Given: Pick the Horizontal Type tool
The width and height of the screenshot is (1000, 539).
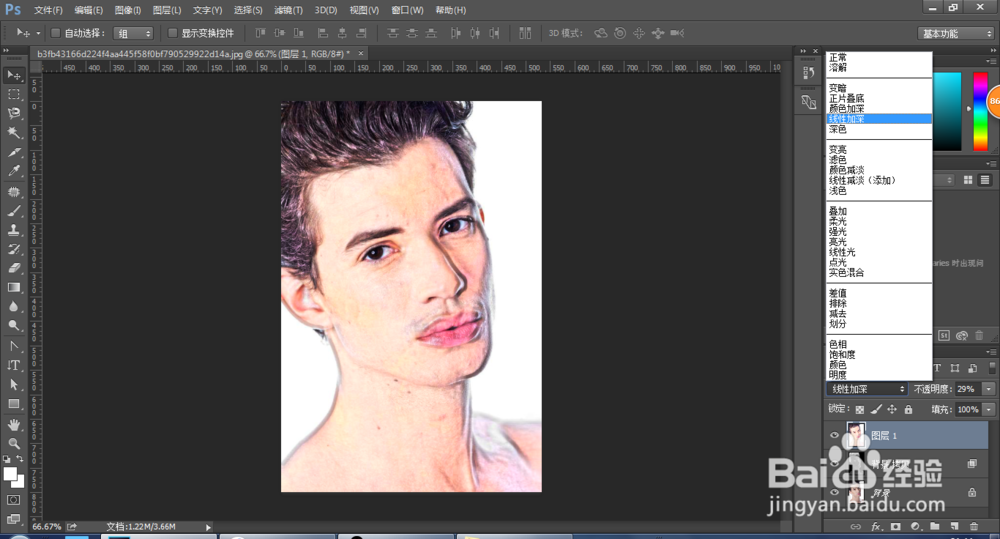Looking at the screenshot, I should 14,365.
